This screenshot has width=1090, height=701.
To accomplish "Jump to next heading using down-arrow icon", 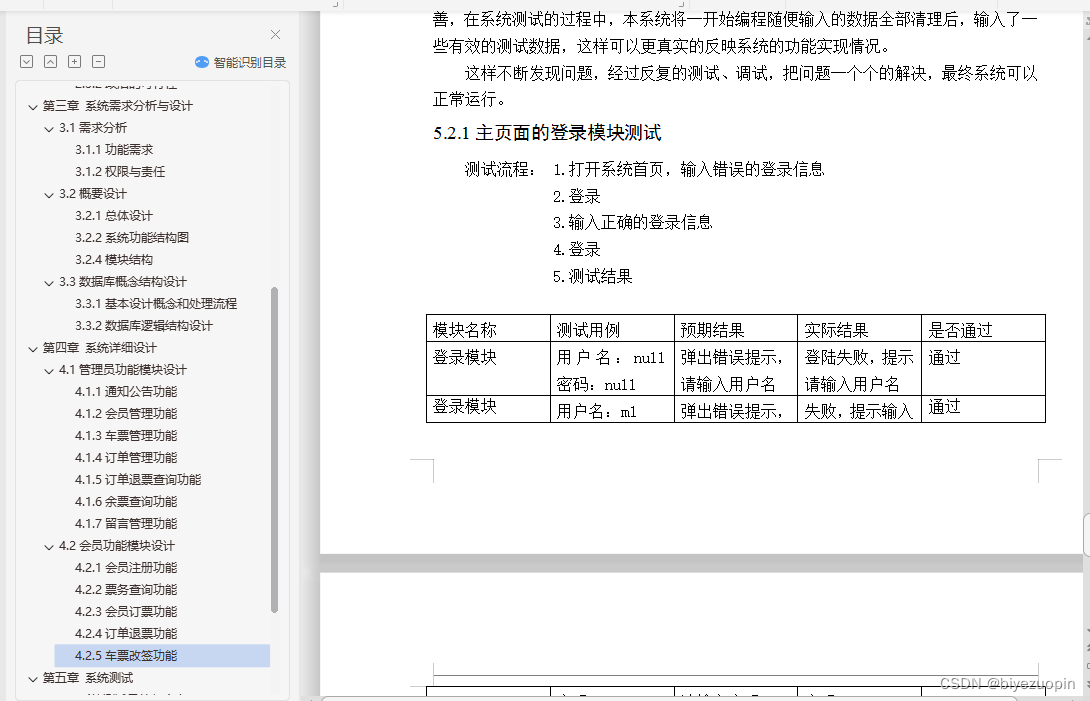I will pos(25,61).
